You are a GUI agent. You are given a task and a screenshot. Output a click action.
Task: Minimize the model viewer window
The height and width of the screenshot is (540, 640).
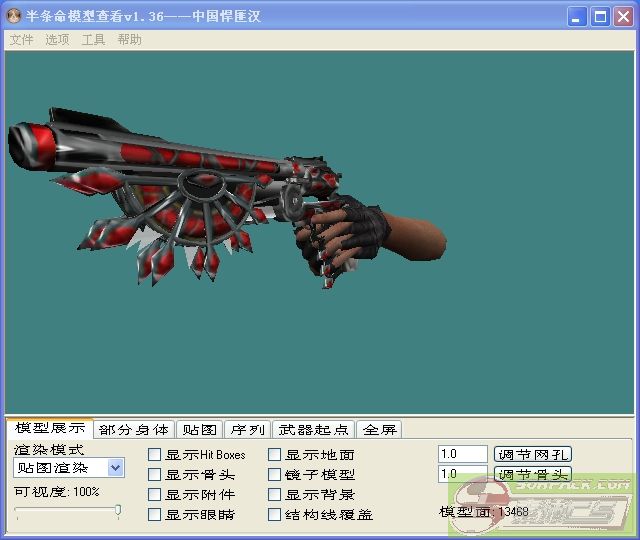(578, 17)
